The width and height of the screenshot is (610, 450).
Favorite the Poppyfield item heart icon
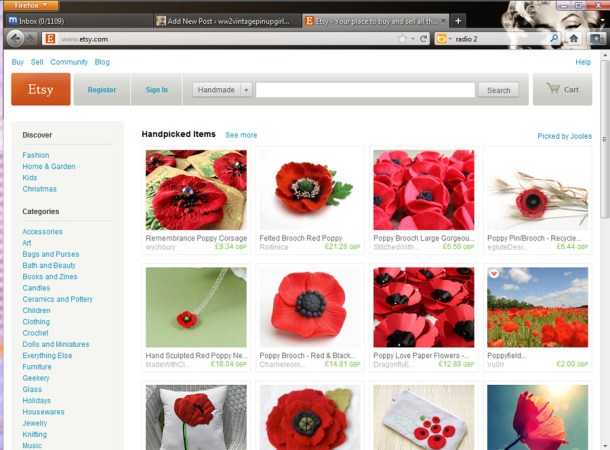pyautogui.click(x=494, y=274)
